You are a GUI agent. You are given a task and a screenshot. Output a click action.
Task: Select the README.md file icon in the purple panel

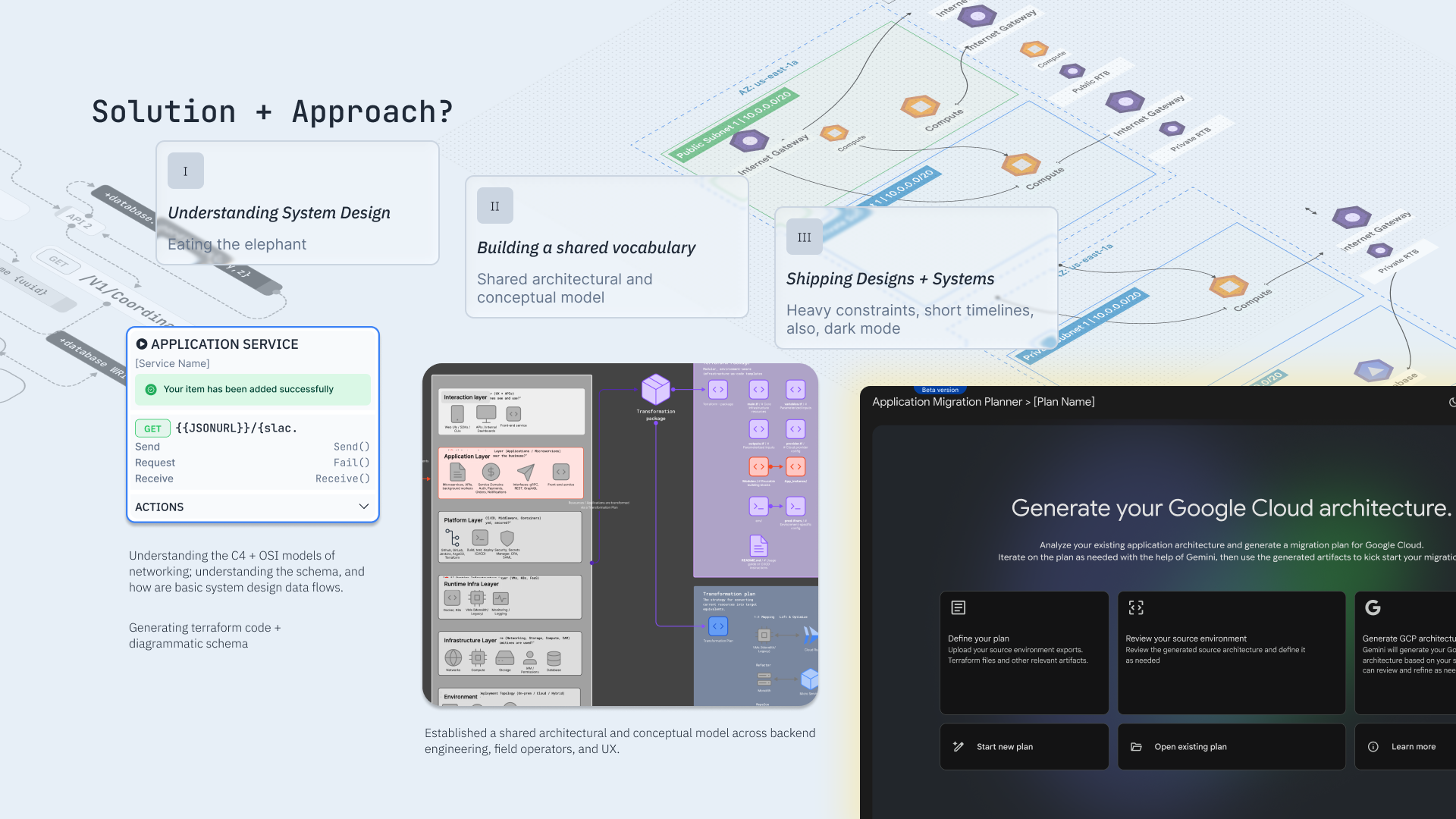tap(759, 544)
